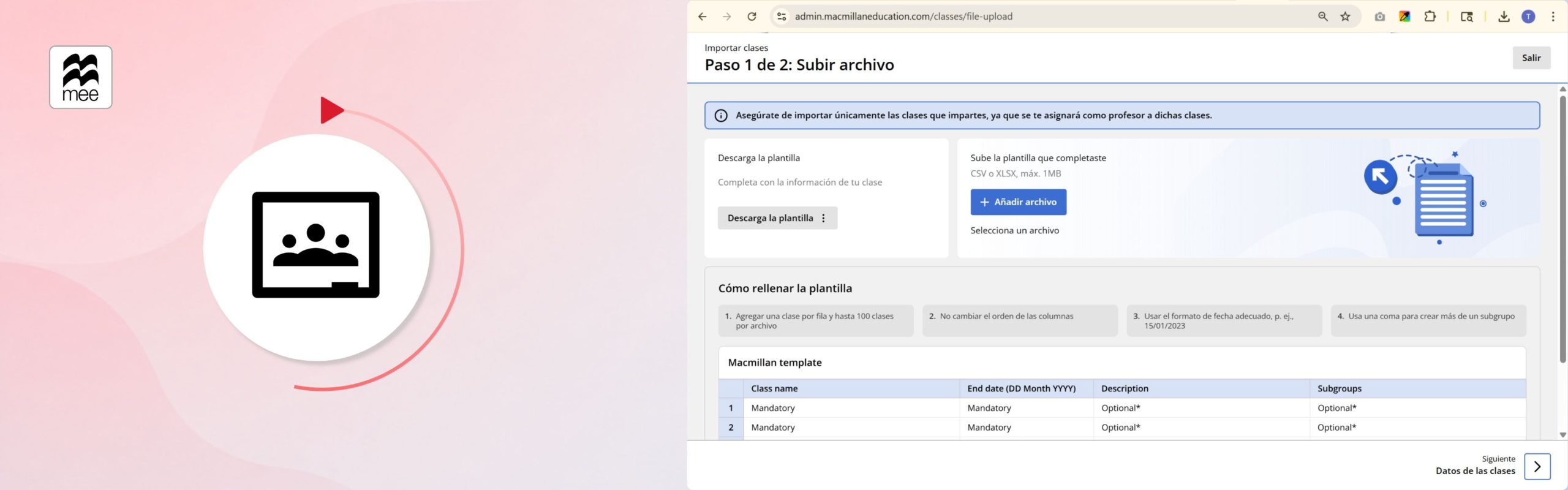Click the upload document illustration
This screenshot has width=1568, height=490.
pyautogui.click(x=1426, y=197)
